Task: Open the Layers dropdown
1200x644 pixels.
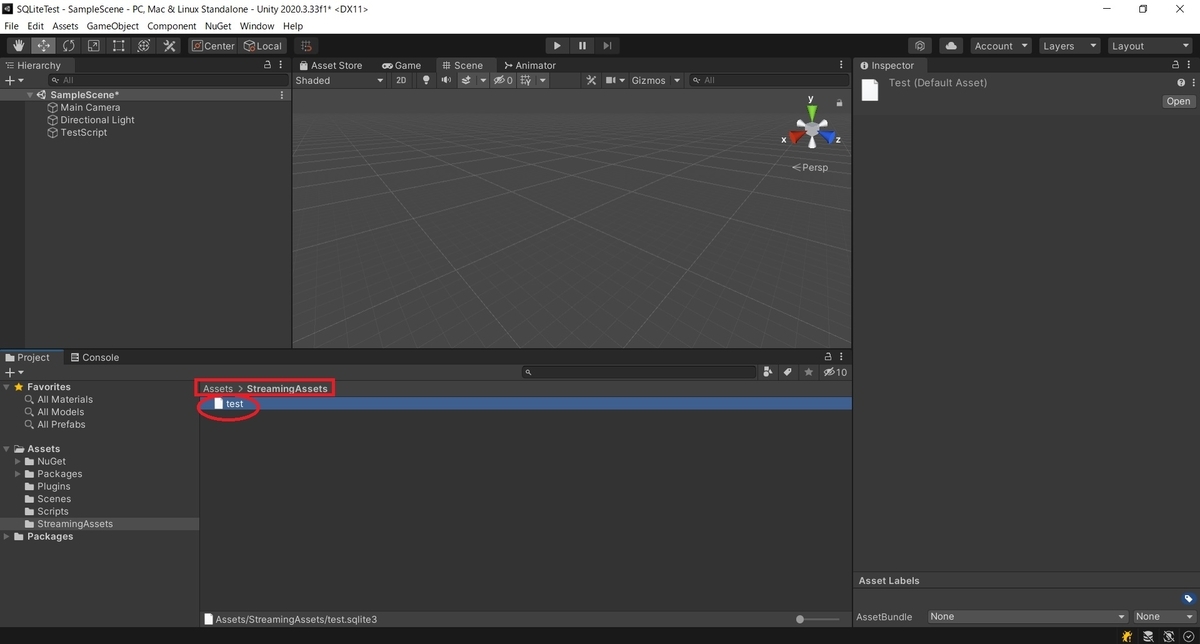Action: tap(1069, 45)
